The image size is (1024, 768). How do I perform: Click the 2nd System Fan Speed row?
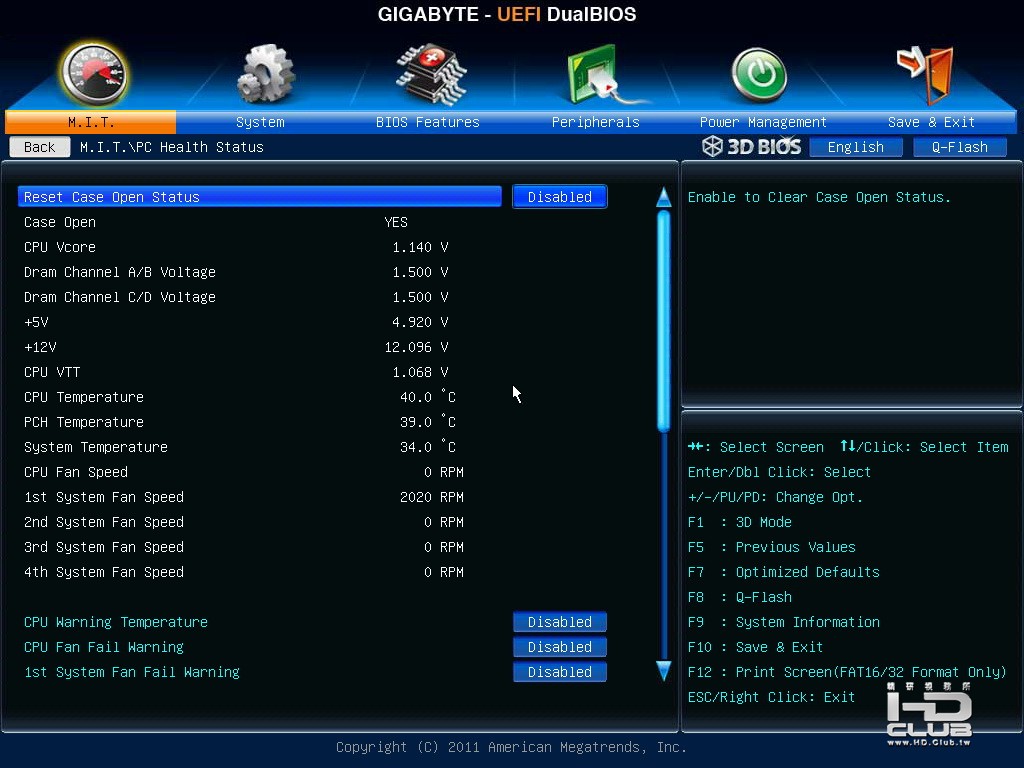pos(244,522)
